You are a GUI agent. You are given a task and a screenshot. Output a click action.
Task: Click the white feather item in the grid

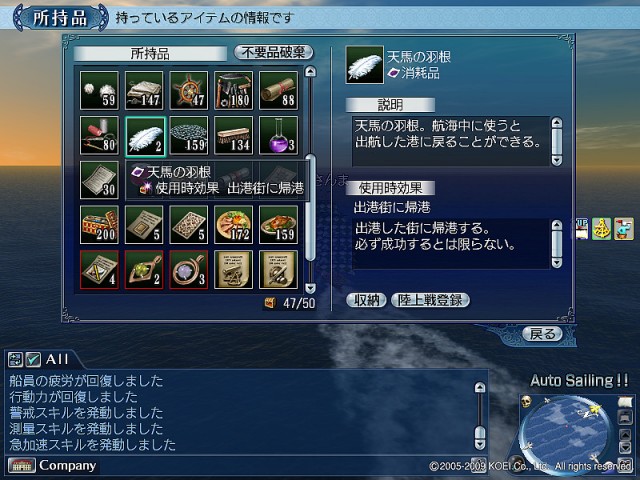click(144, 135)
